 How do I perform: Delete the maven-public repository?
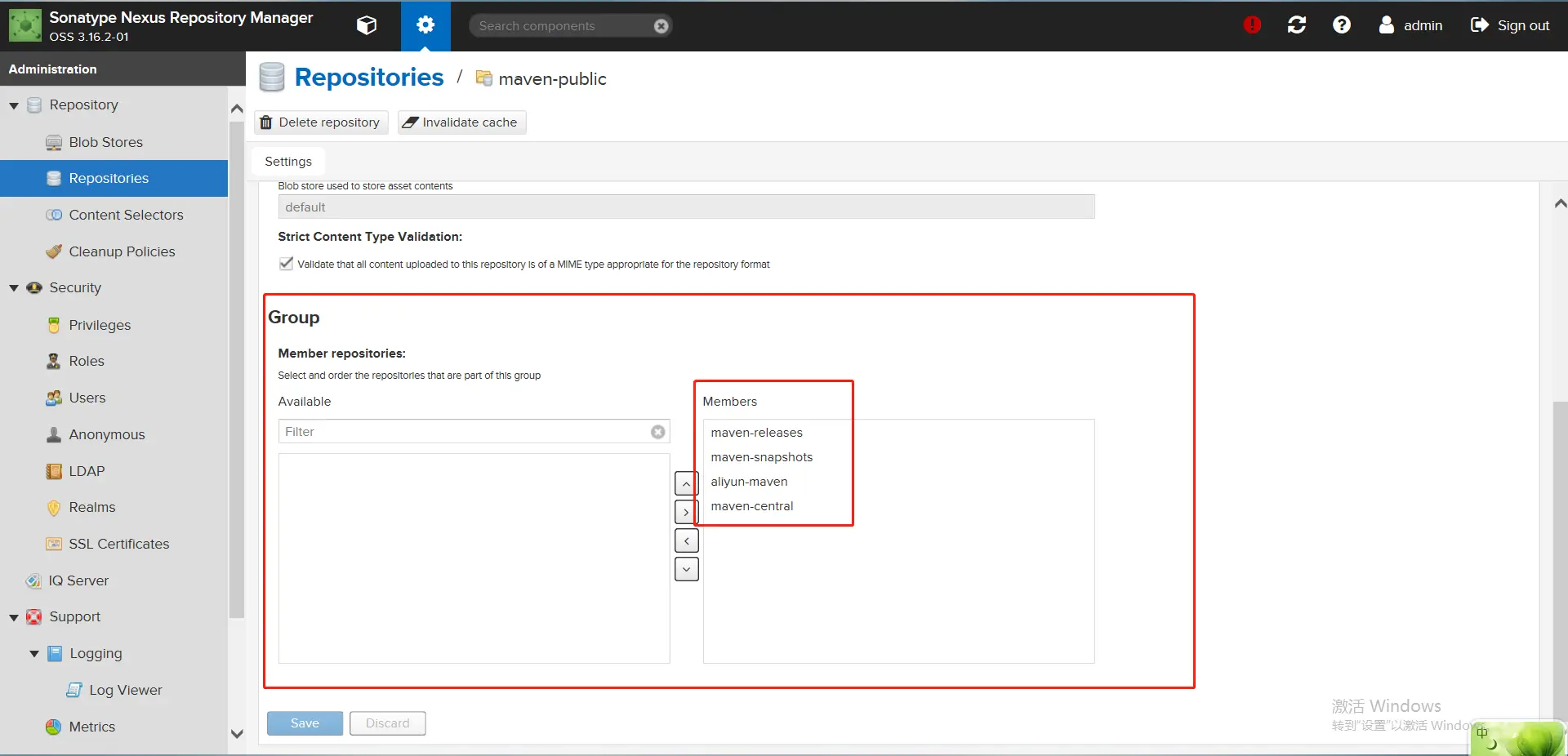point(321,122)
